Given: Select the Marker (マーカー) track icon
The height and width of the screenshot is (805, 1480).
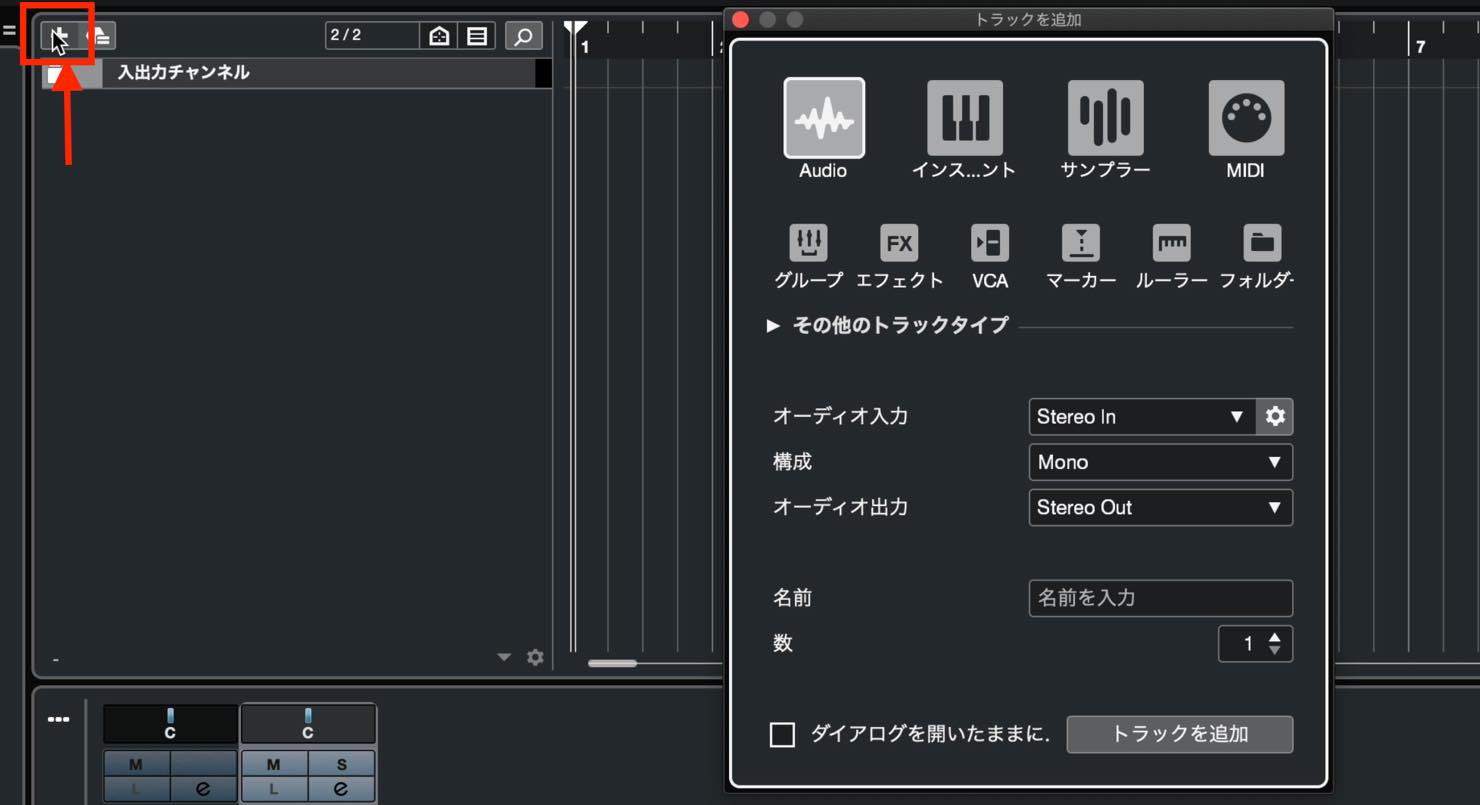Looking at the screenshot, I should [x=1081, y=243].
